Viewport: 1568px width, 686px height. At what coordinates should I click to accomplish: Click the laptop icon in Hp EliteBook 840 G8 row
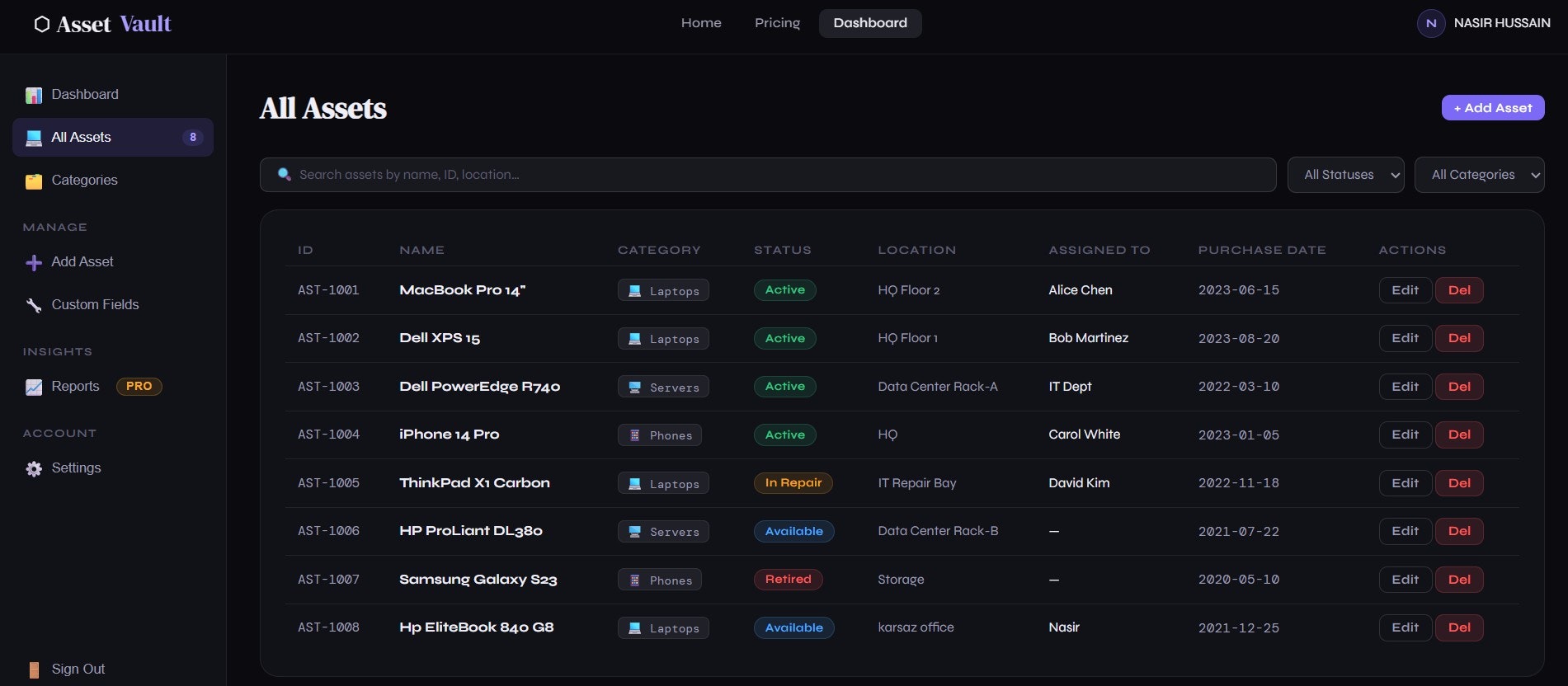[x=635, y=628]
